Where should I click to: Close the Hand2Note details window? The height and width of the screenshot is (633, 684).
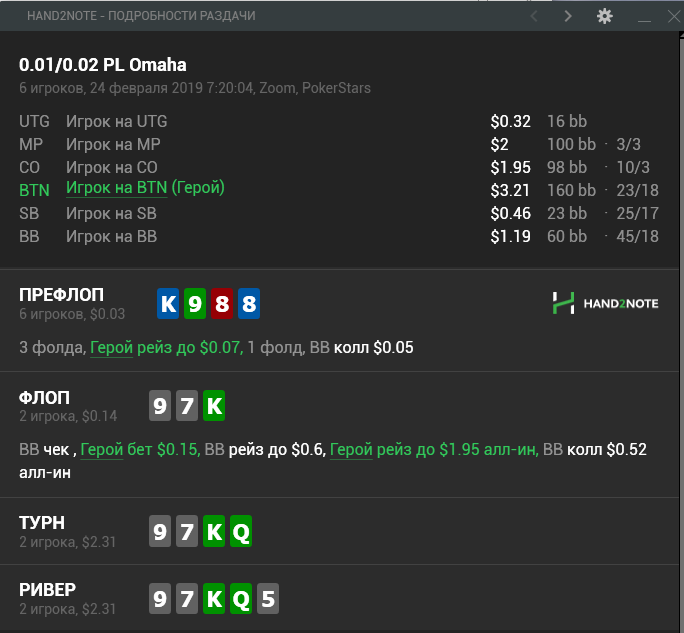(674, 16)
